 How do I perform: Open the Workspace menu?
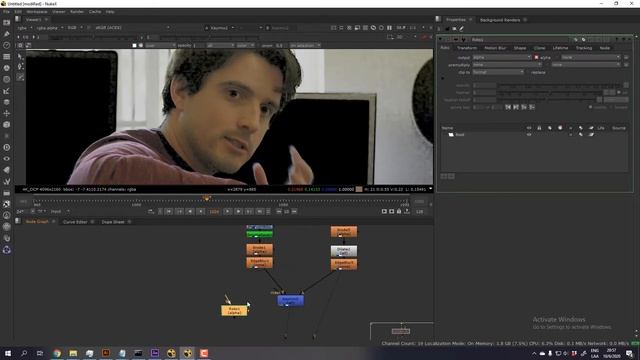pyautogui.click(x=37, y=12)
